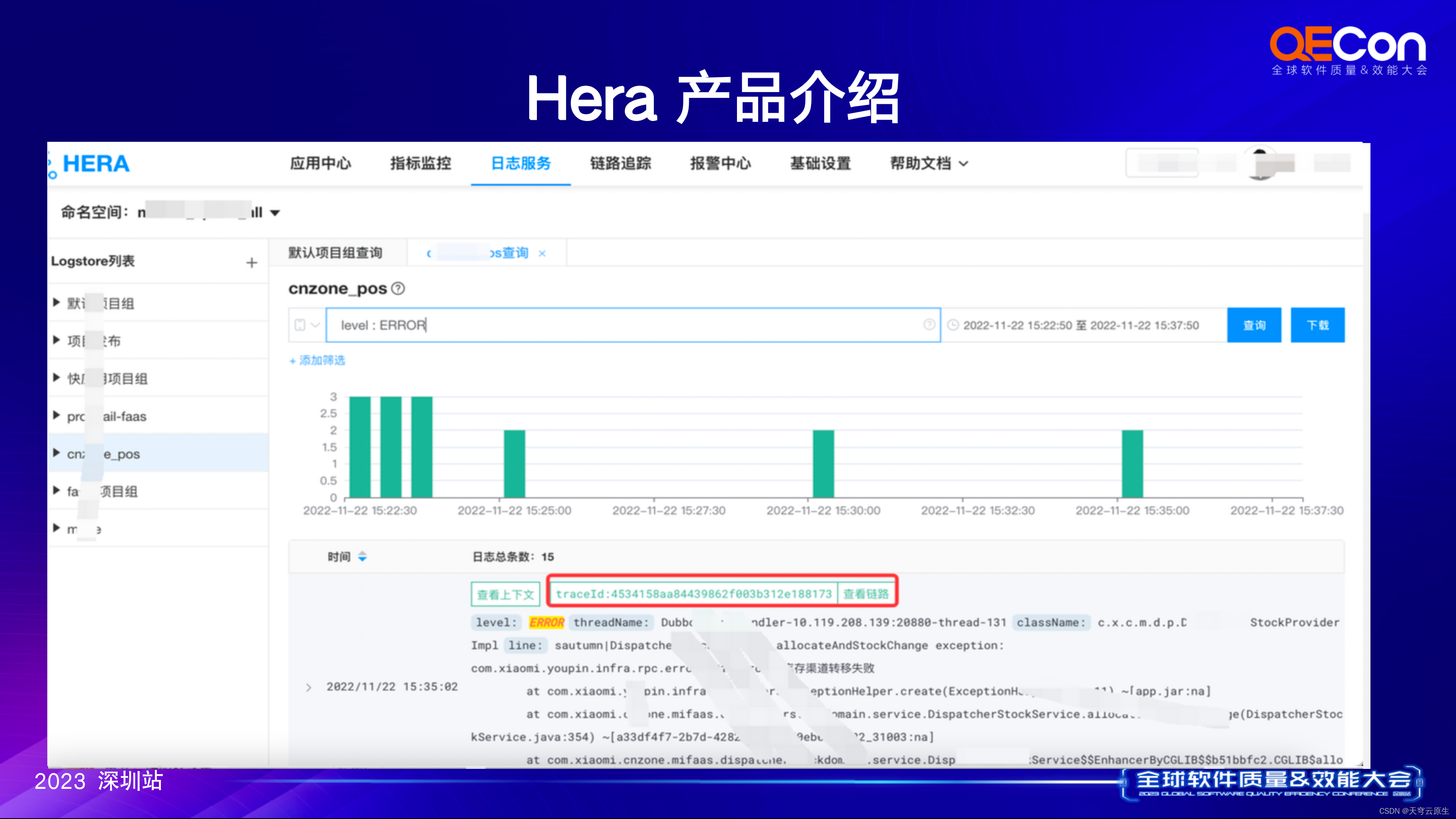1456x819 pixels.
Task: Click the clock icon in date range
Action: [953, 325]
